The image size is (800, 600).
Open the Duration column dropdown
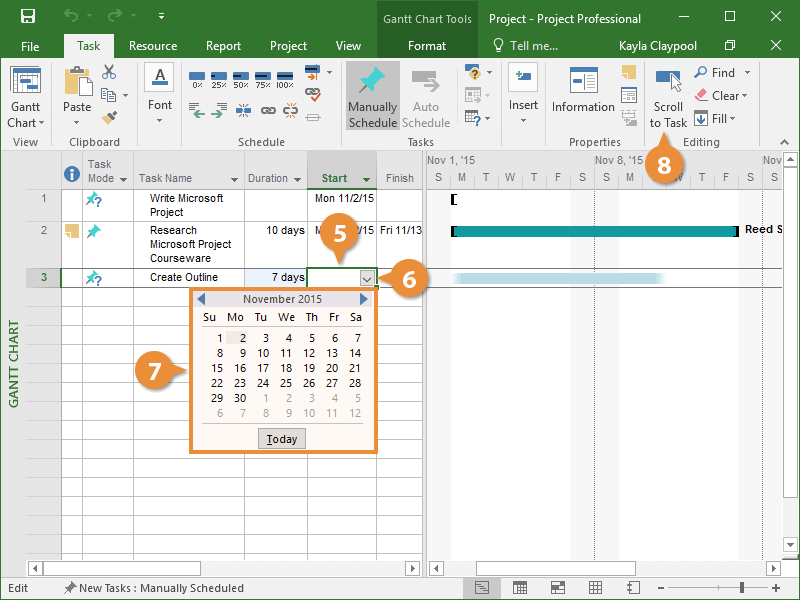click(x=297, y=180)
